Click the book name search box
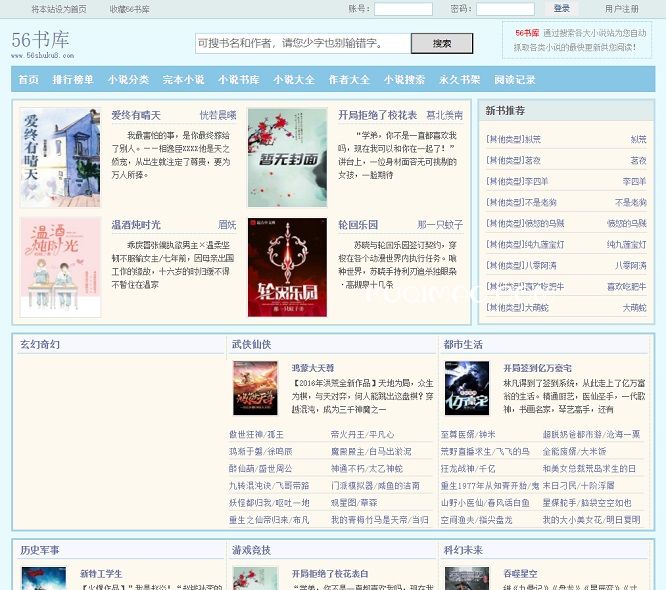The height and width of the screenshot is (590, 666). 303,43
